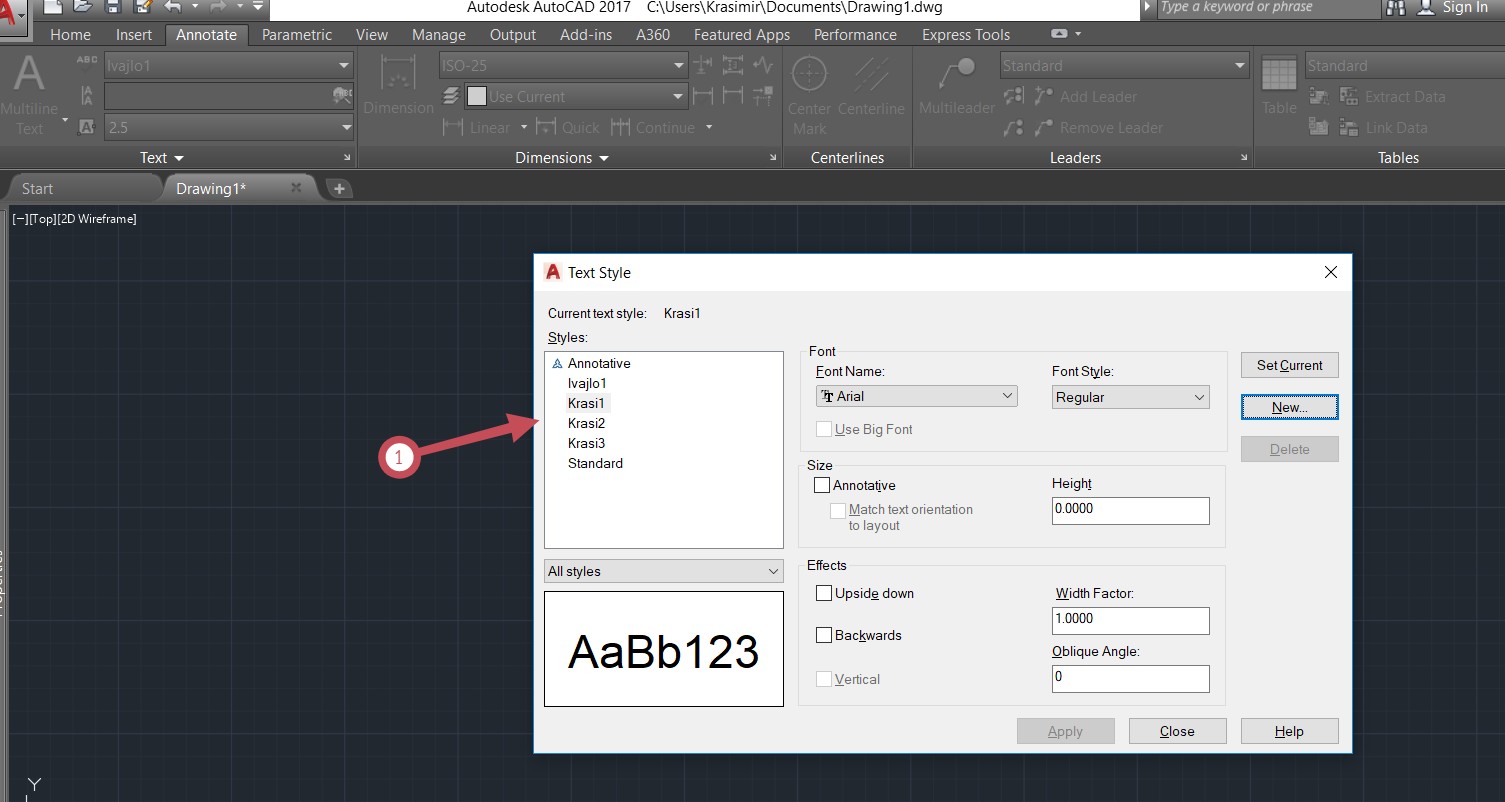Switch to the Express Tools ribbon tab

point(966,34)
